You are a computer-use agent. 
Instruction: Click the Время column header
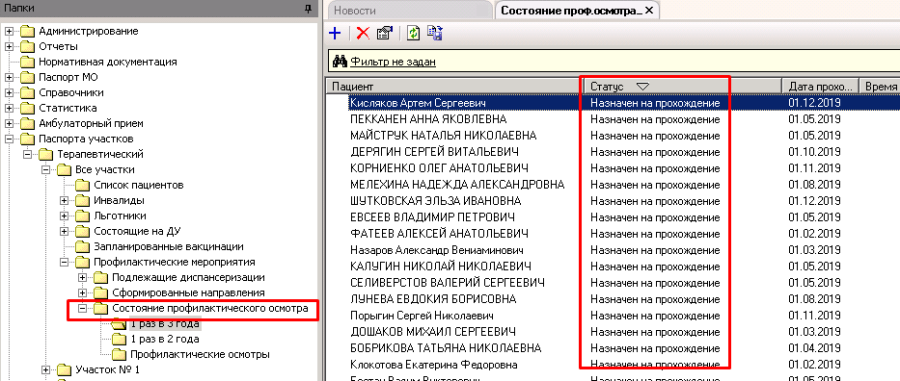879,86
